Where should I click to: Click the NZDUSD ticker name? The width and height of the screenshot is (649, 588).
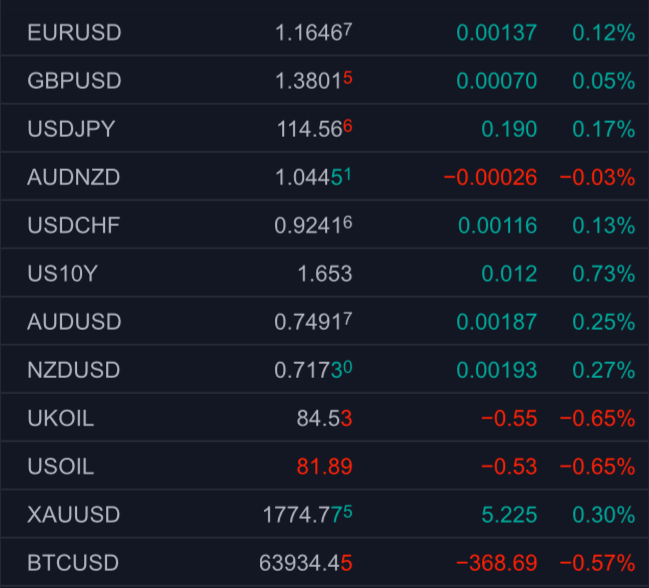74,370
